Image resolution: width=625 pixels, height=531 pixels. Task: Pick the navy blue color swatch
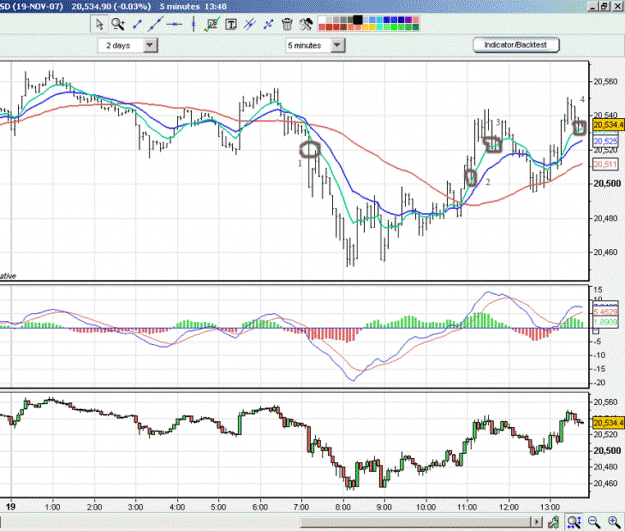[x=401, y=20]
